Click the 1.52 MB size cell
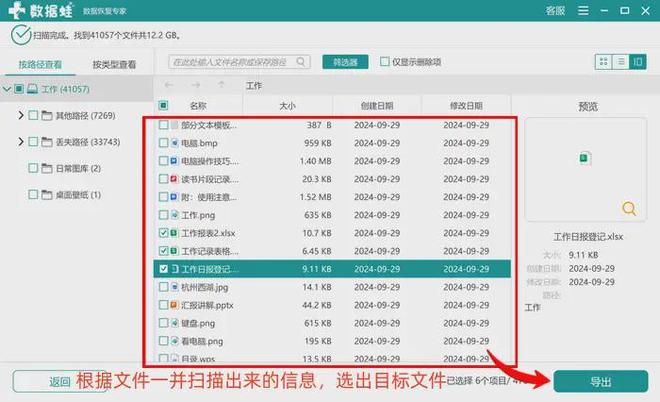The height and width of the screenshot is (402, 660). tap(316, 197)
